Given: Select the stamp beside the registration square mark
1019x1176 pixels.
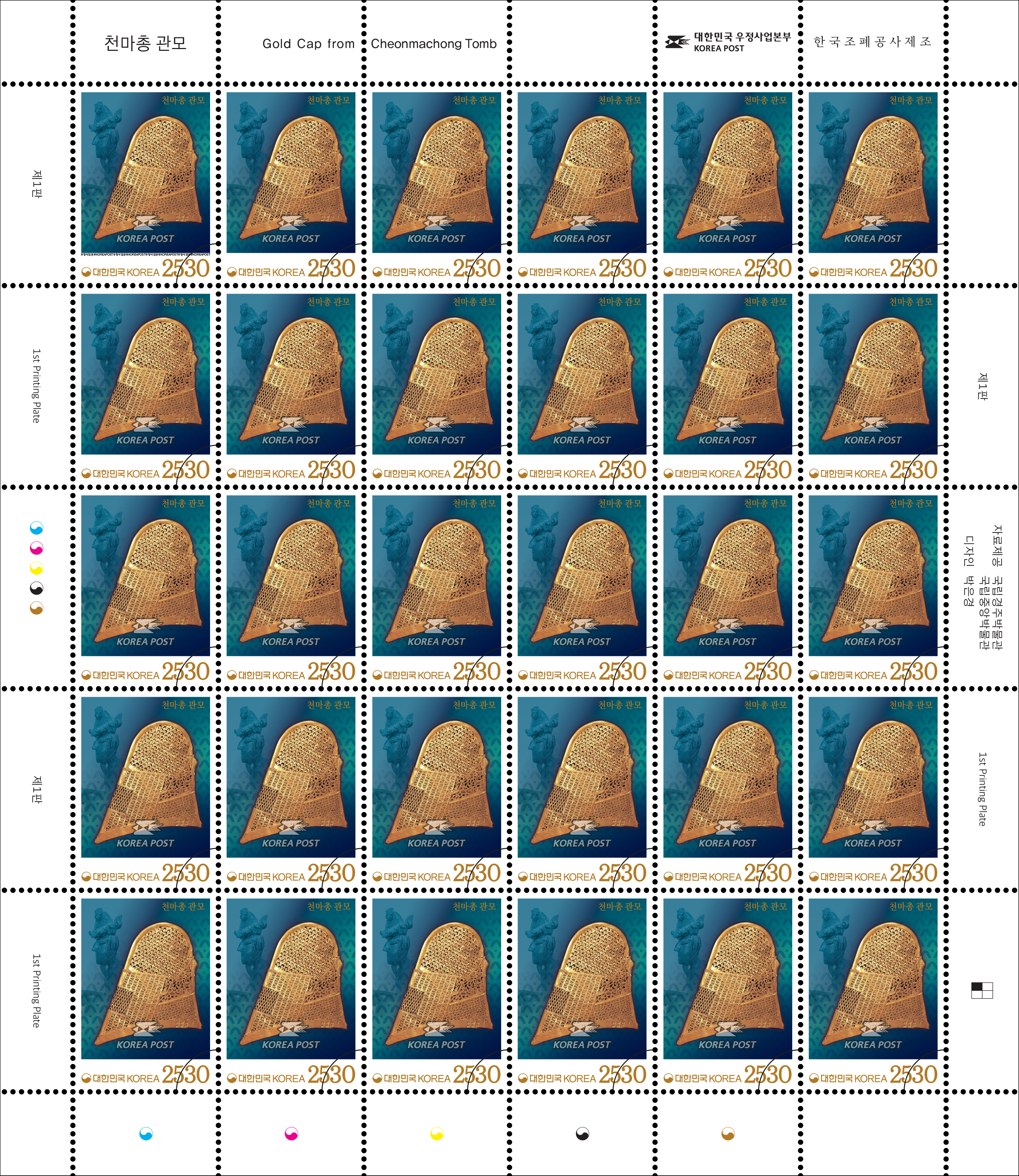Looking at the screenshot, I should (873, 991).
